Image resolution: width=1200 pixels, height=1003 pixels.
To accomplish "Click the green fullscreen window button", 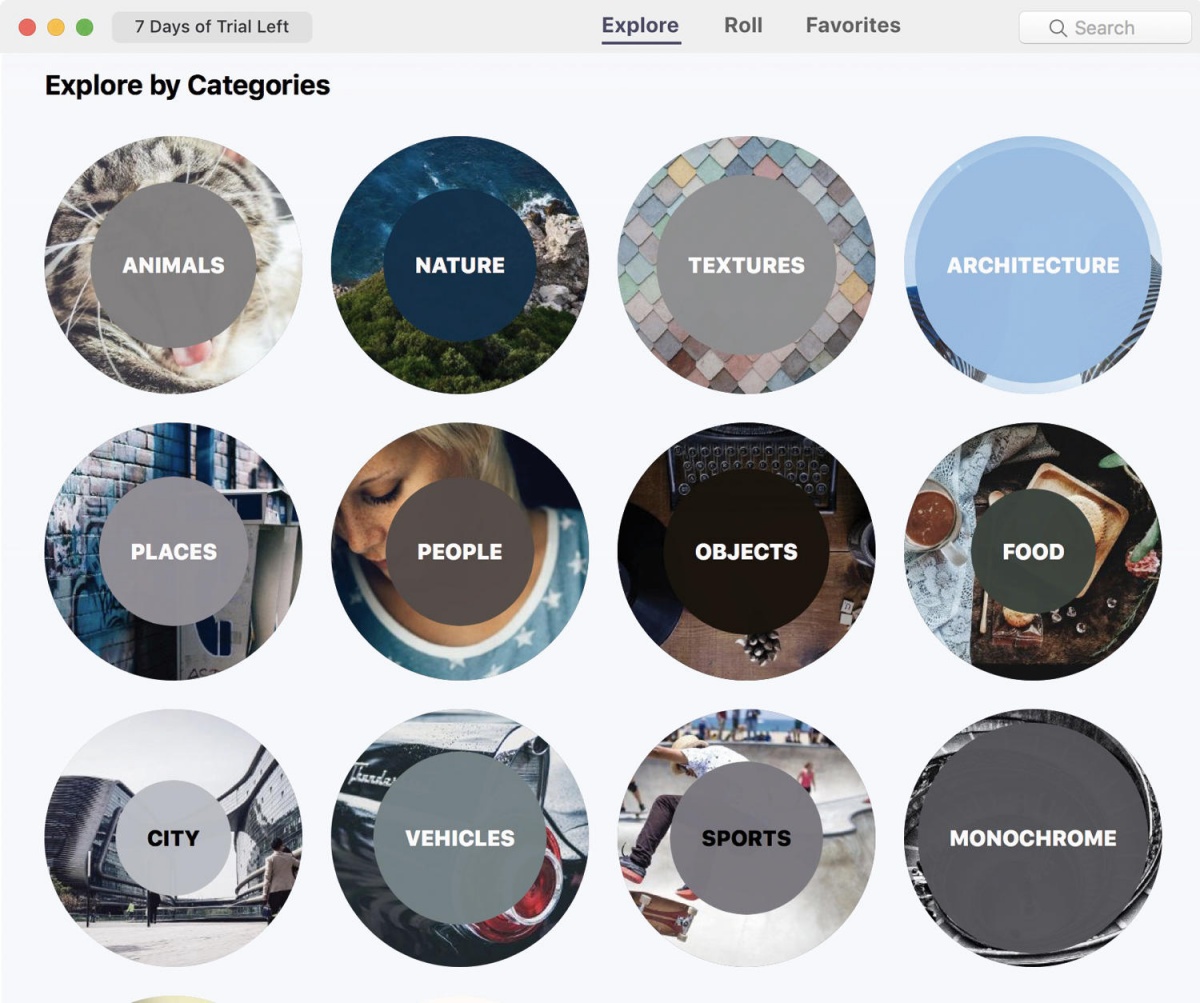I will pyautogui.click(x=85, y=27).
